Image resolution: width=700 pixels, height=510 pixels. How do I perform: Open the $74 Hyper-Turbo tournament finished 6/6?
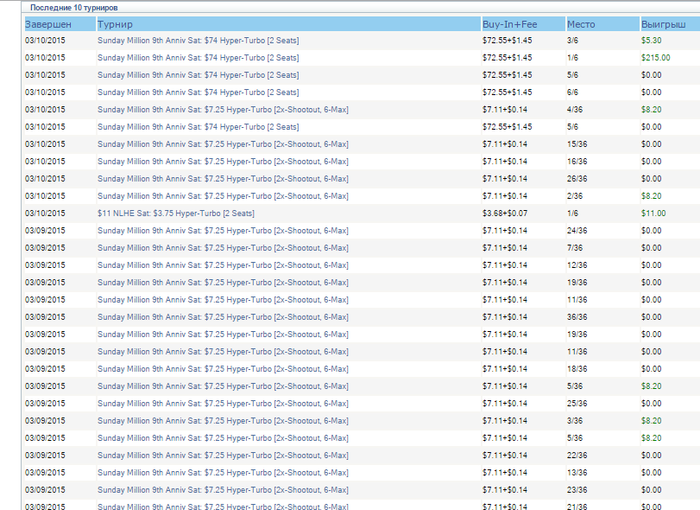(198, 92)
